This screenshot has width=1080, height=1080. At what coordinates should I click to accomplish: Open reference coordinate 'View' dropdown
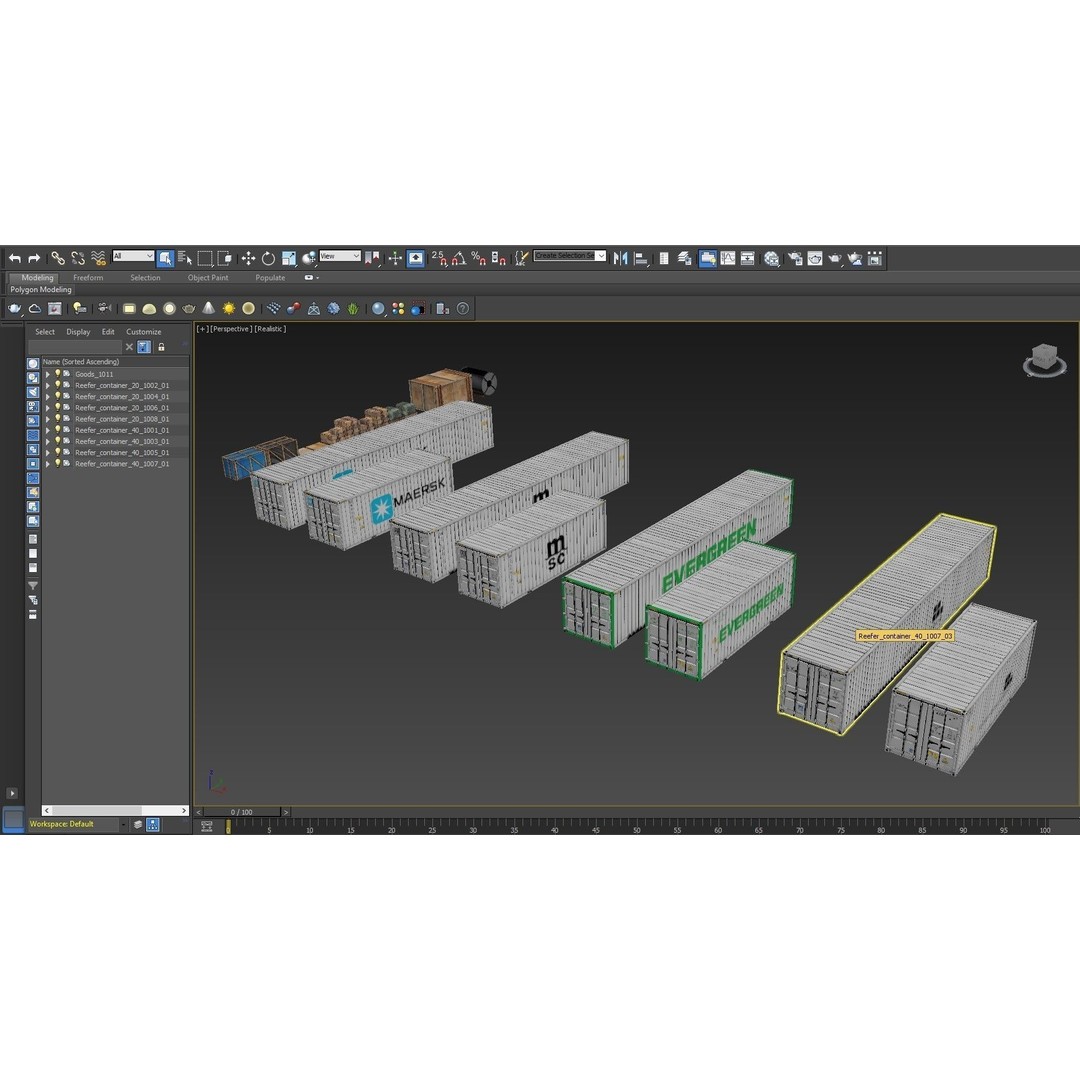[340, 256]
